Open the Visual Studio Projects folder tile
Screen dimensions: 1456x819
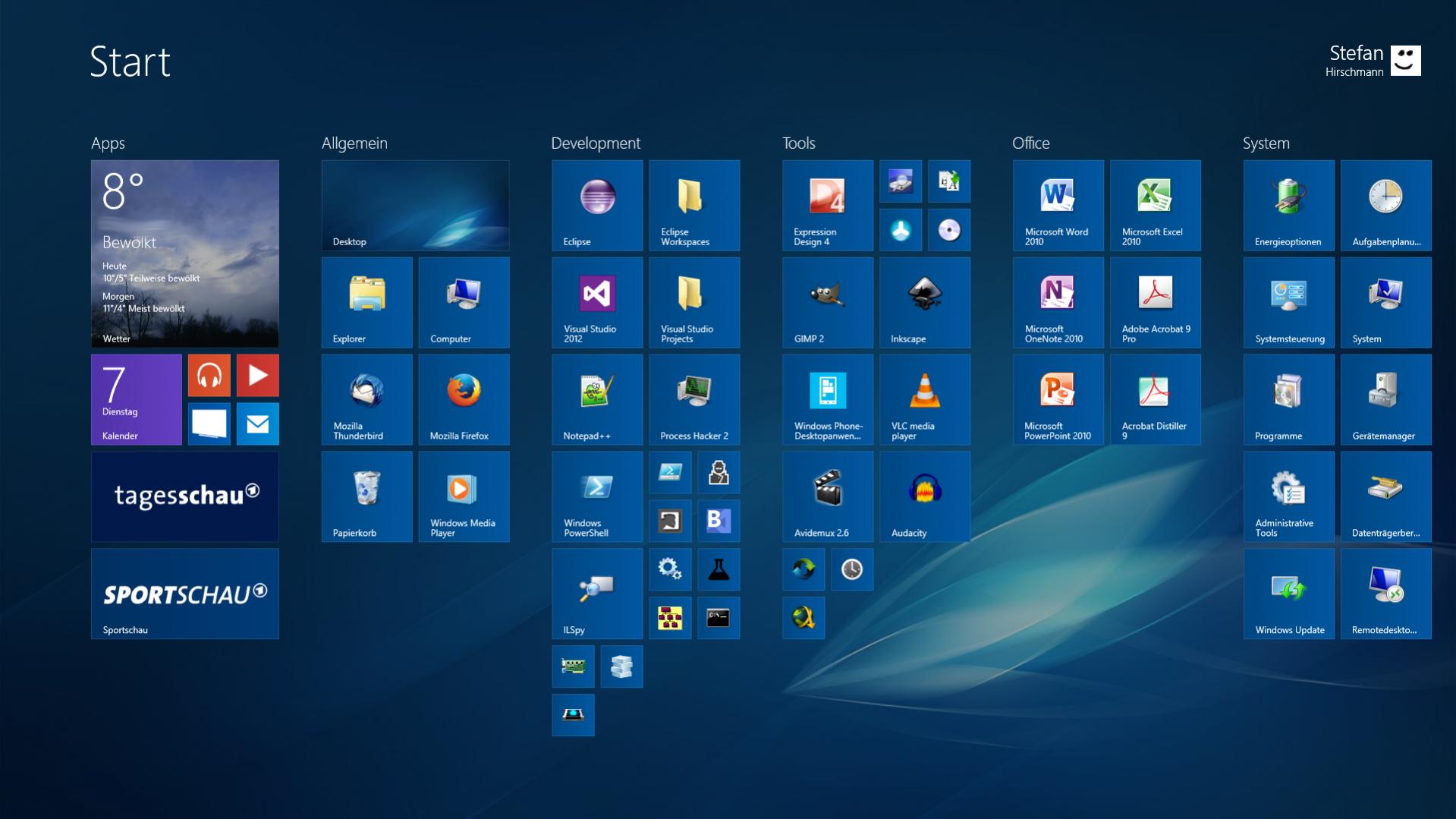(x=695, y=302)
